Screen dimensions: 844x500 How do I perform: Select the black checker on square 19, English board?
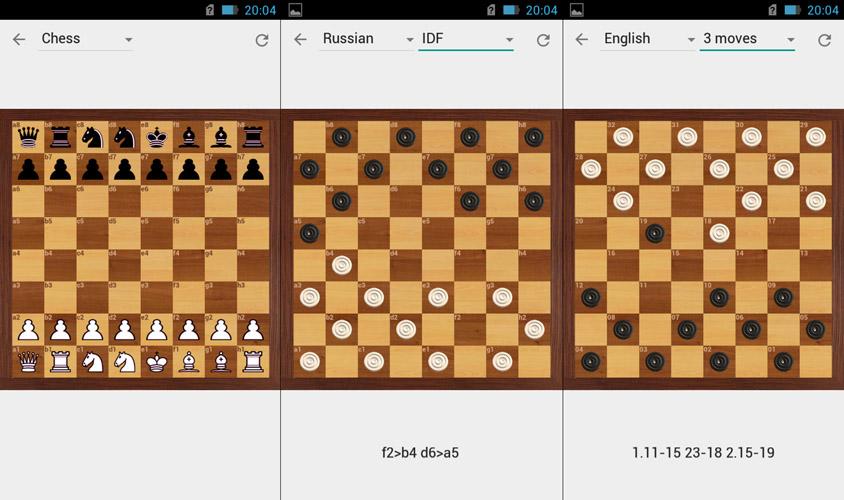pos(655,233)
